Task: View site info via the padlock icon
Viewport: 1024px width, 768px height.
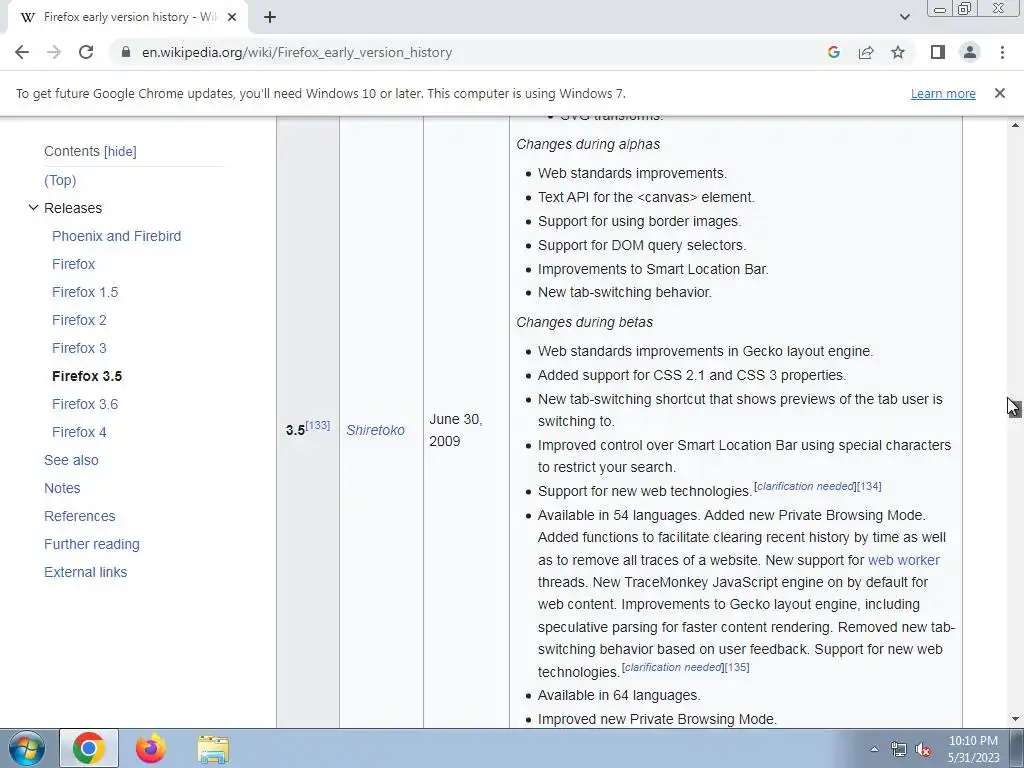Action: pos(126,52)
